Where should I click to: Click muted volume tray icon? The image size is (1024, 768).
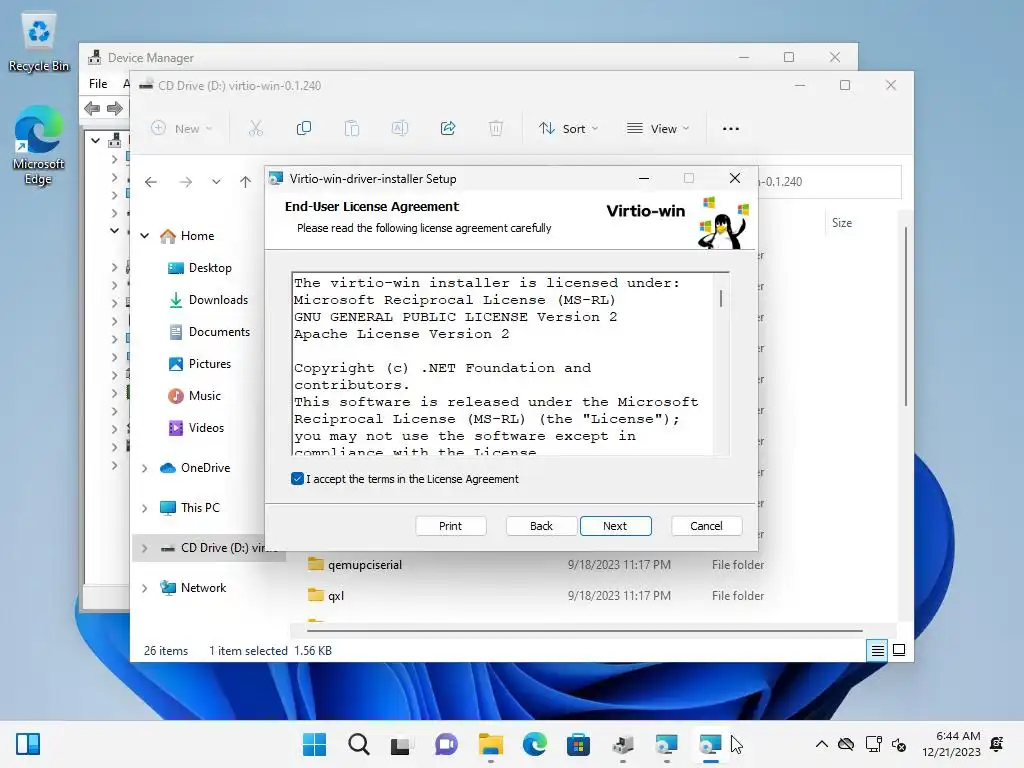[x=899, y=744]
